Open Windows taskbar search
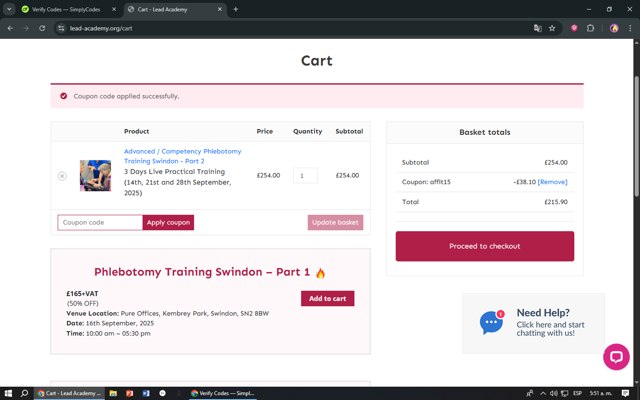 pos(24,393)
